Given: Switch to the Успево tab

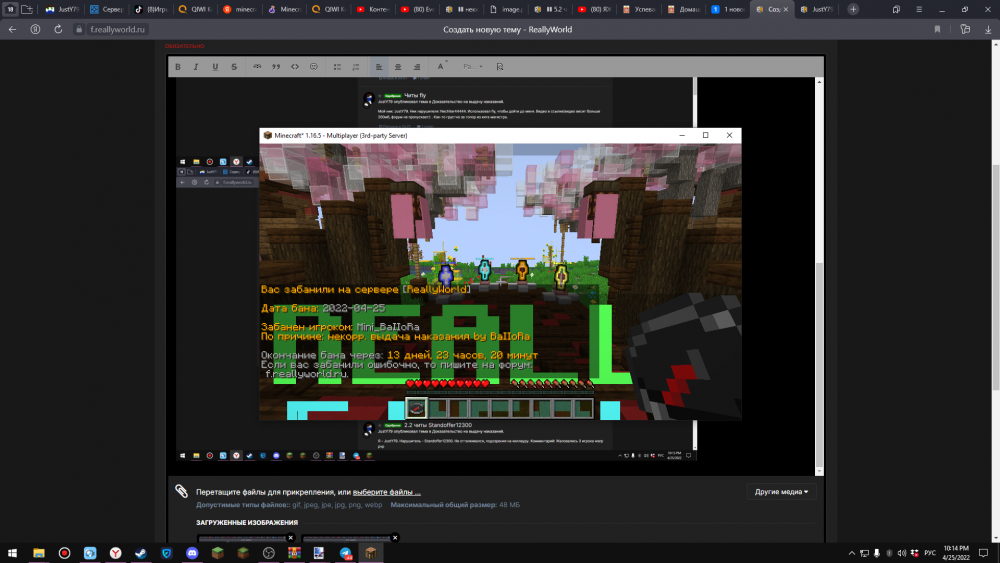Looking at the screenshot, I should click(x=640, y=10).
